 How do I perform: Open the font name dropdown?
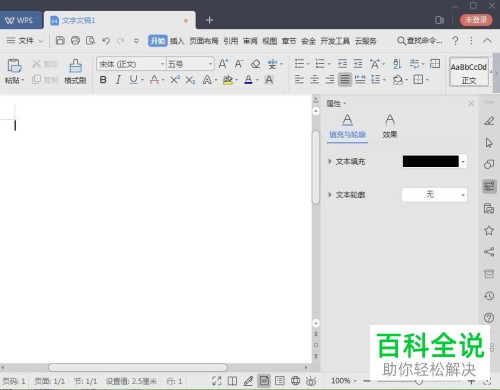162,64
